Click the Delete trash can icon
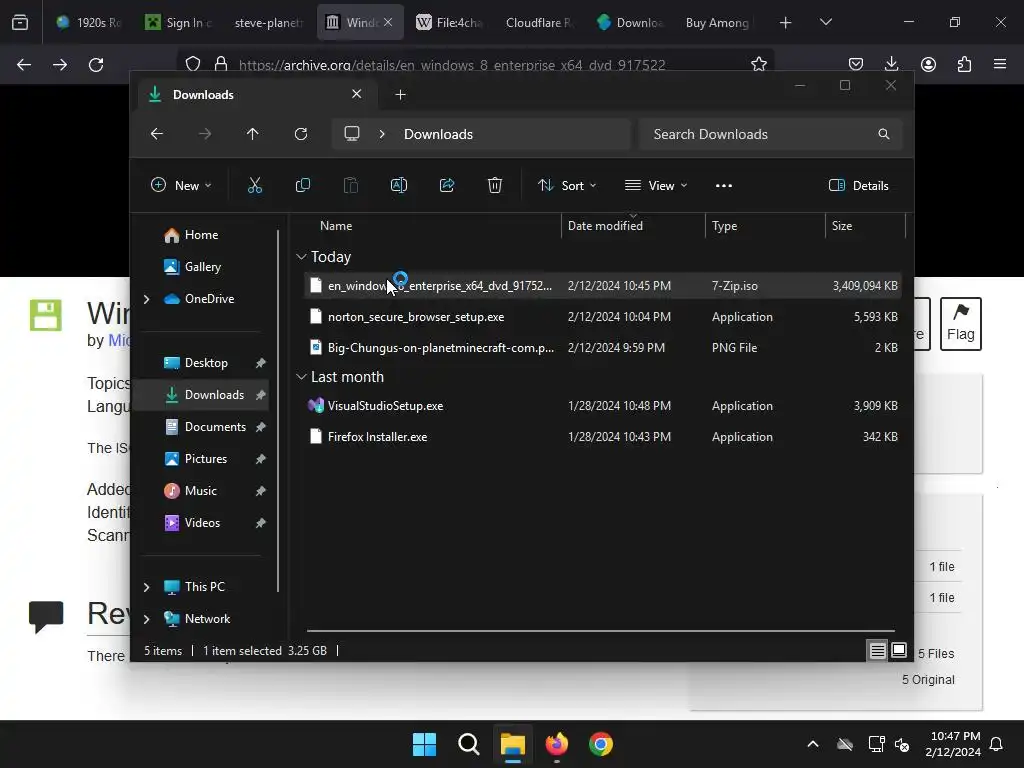This screenshot has width=1024, height=768. click(x=494, y=185)
